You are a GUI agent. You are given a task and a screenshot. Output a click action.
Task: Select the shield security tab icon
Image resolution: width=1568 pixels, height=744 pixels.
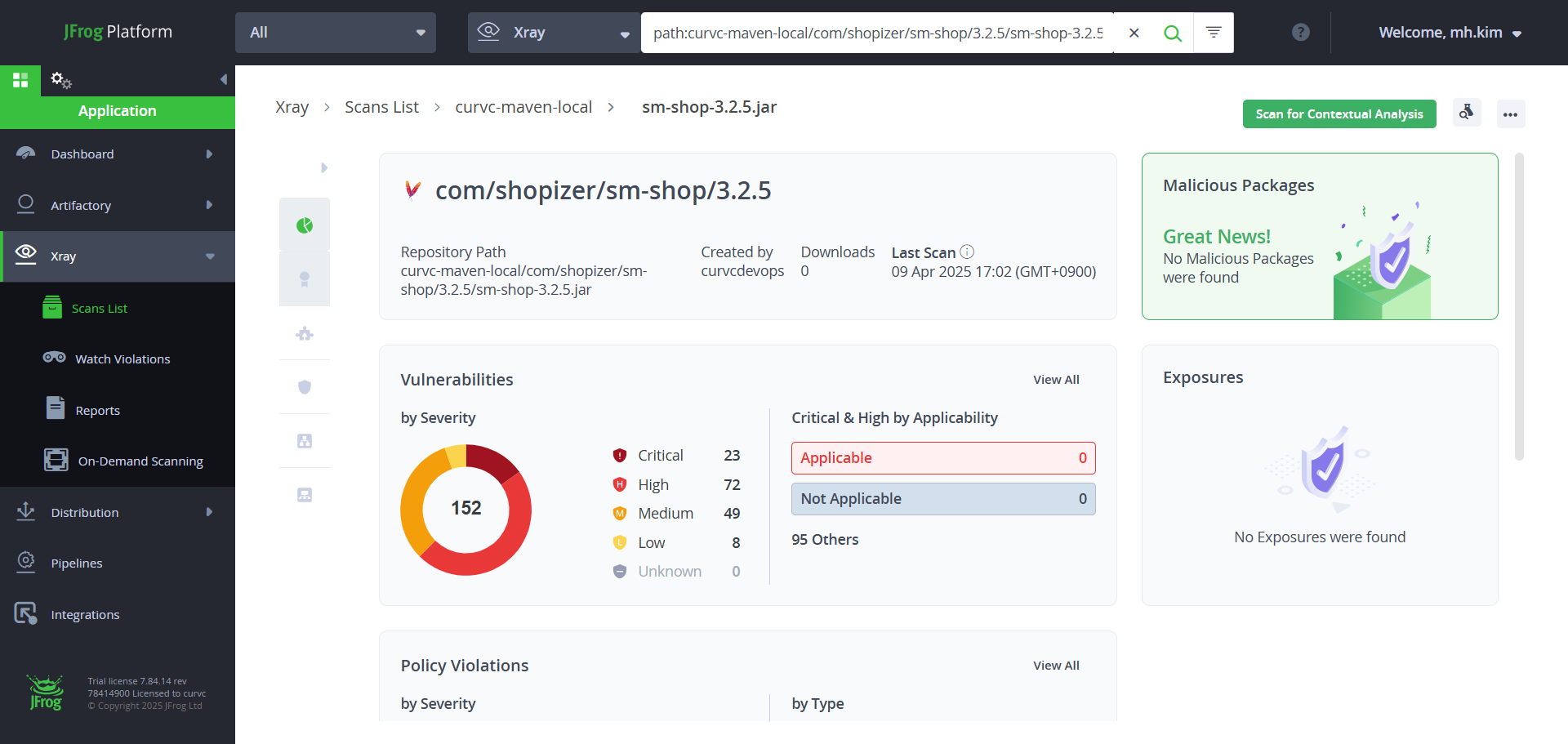pyautogui.click(x=305, y=387)
